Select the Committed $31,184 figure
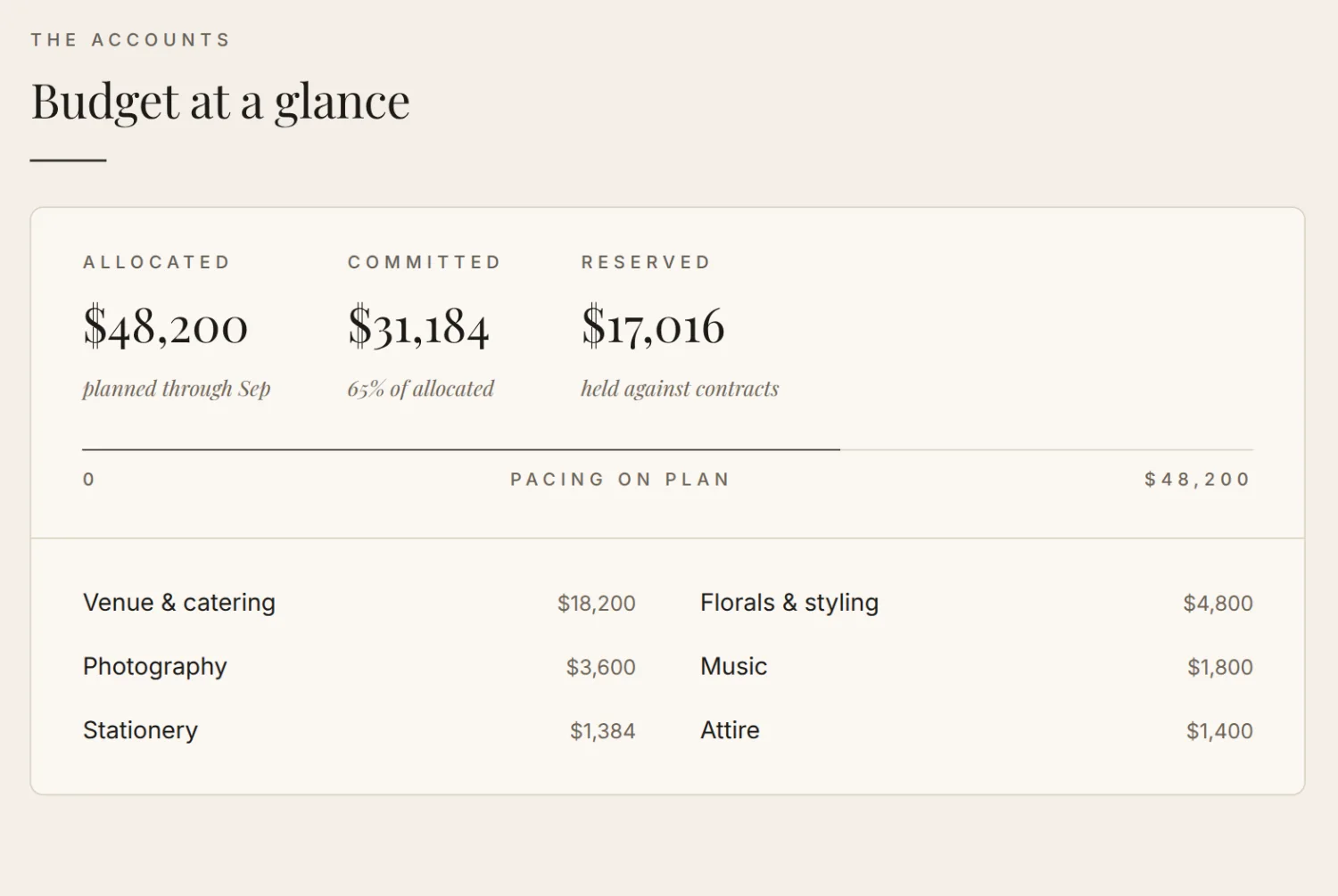The width and height of the screenshot is (1338, 896). 418,326
